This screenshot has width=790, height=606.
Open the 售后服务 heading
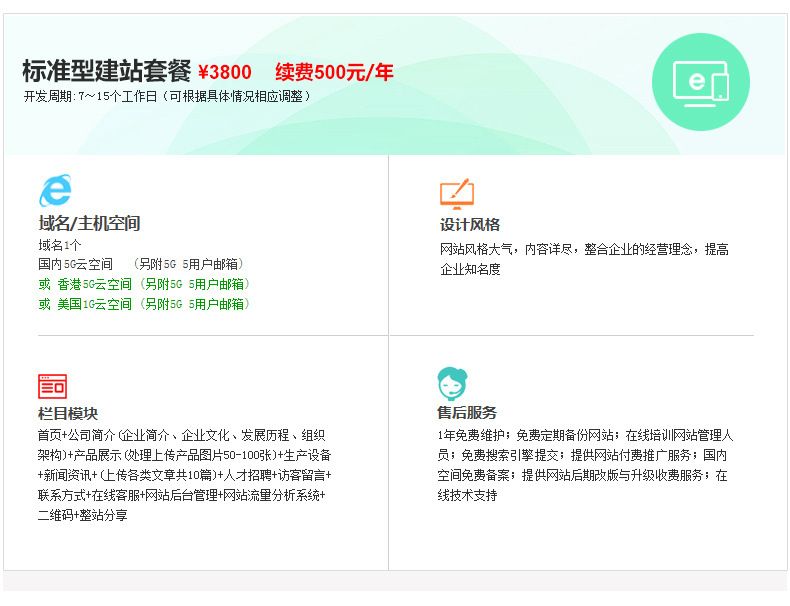click(467, 413)
